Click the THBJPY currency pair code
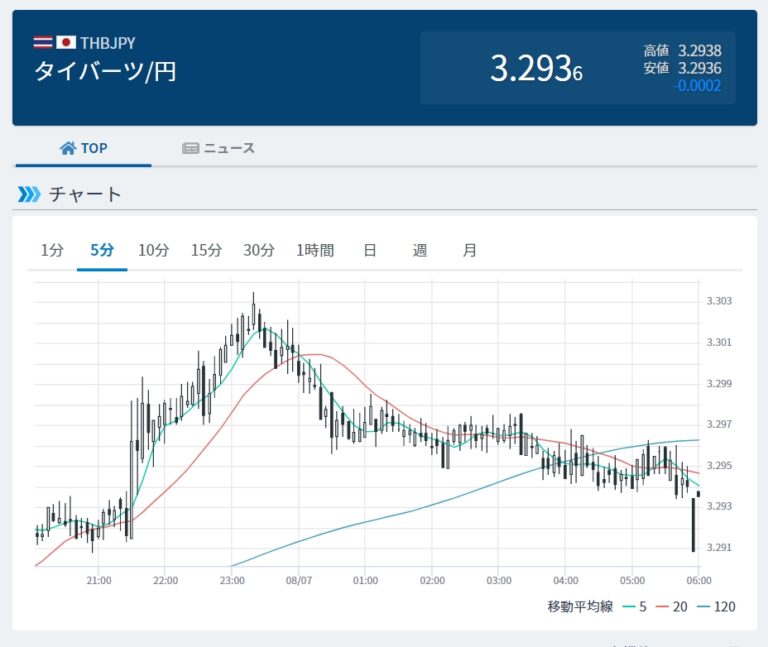This screenshot has width=768, height=647. coord(108,43)
